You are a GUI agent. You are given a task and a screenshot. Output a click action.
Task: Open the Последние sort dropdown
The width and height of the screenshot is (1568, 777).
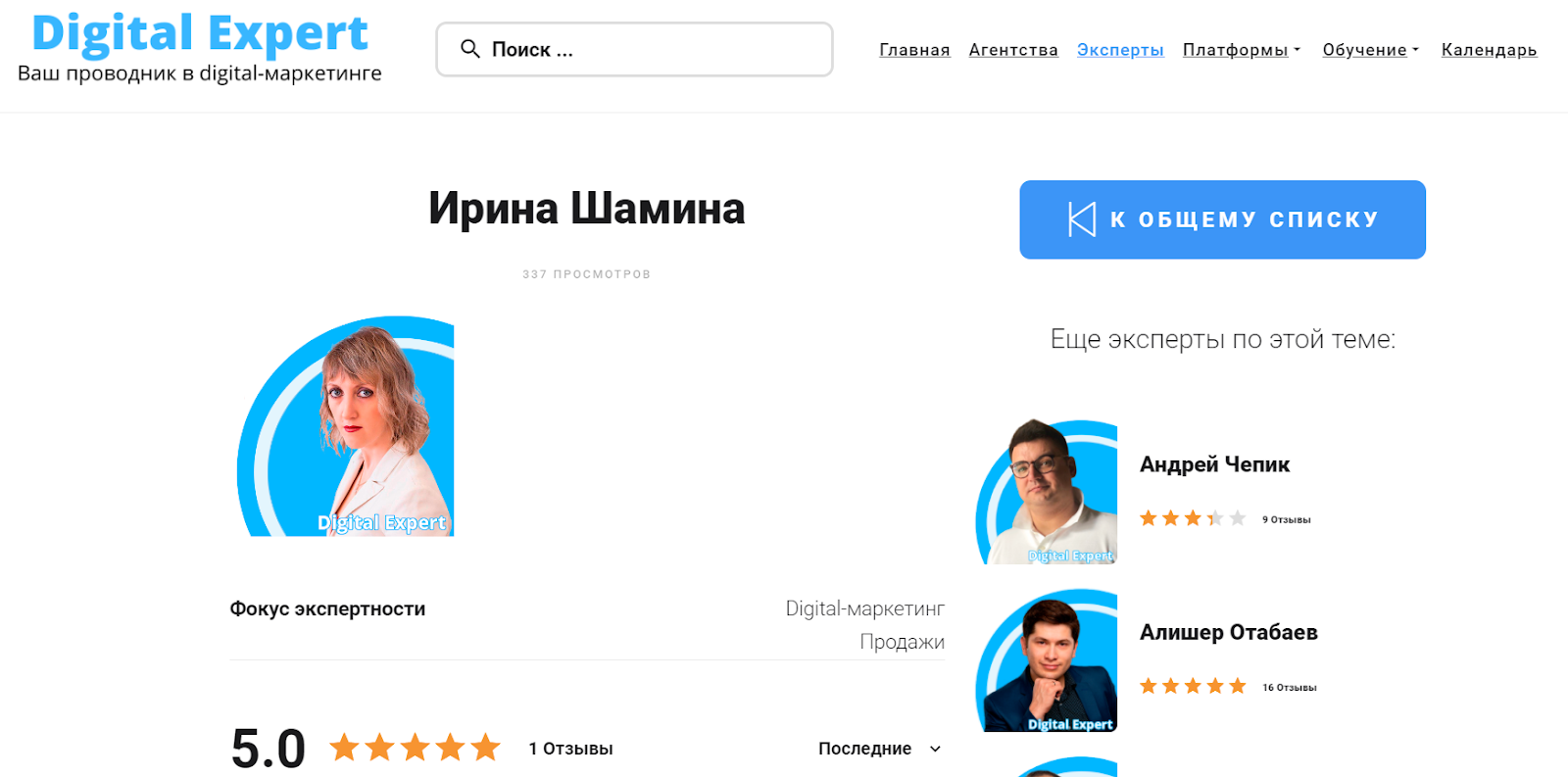(x=879, y=749)
